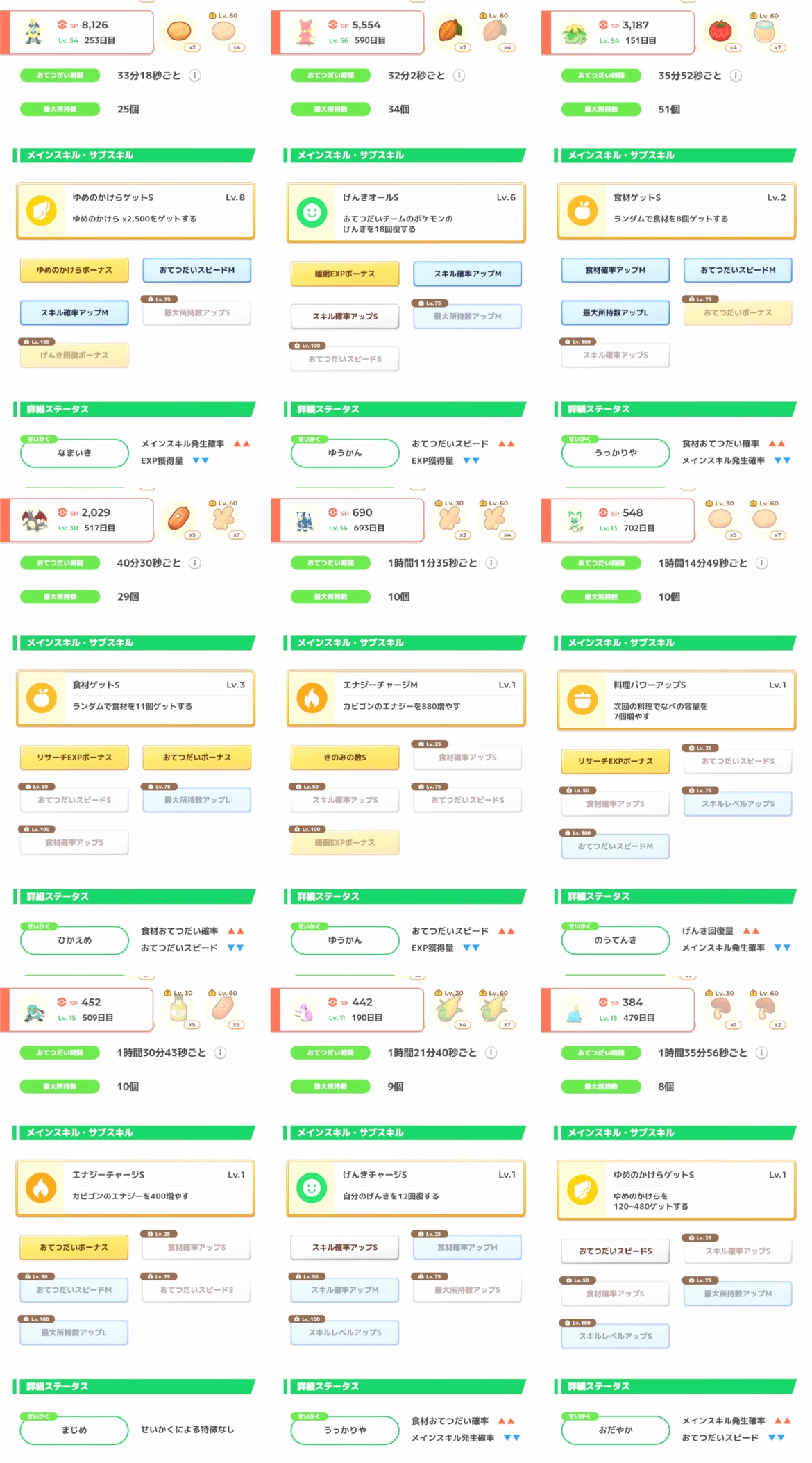812x1463 pixels.
Task: Select the げんきオールS smiley skill icon
Action: (x=312, y=212)
